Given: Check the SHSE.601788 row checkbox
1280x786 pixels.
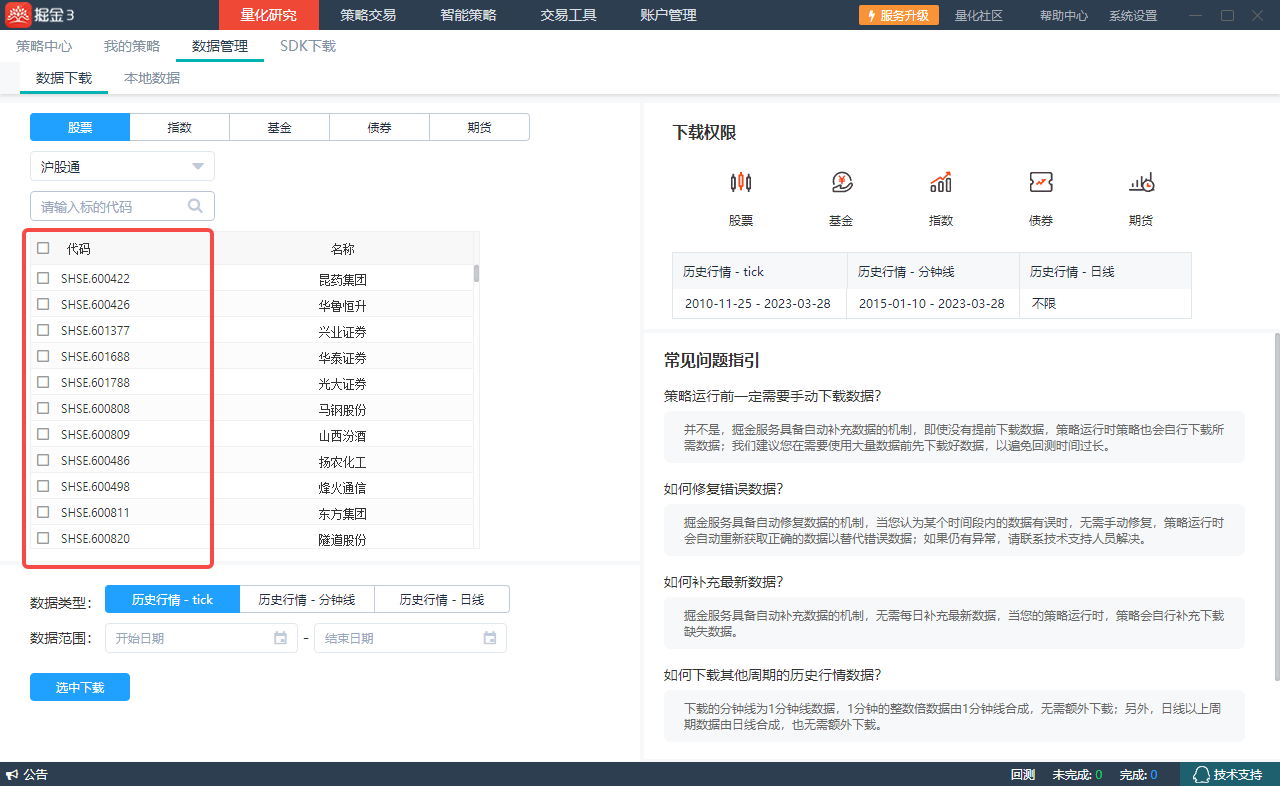Looking at the screenshot, I should [43, 382].
